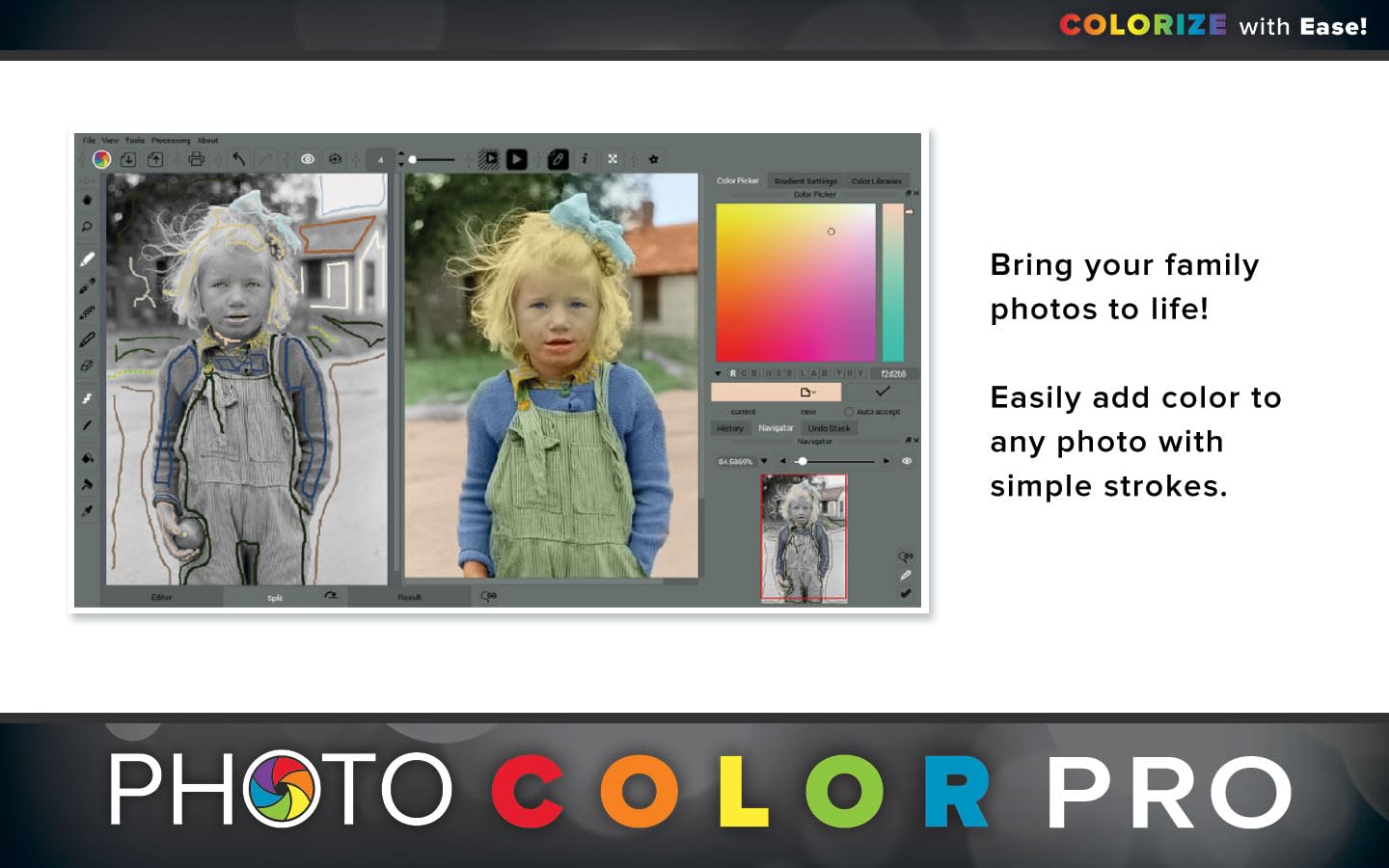Switch to the Color Libraries tab

pos(876,181)
